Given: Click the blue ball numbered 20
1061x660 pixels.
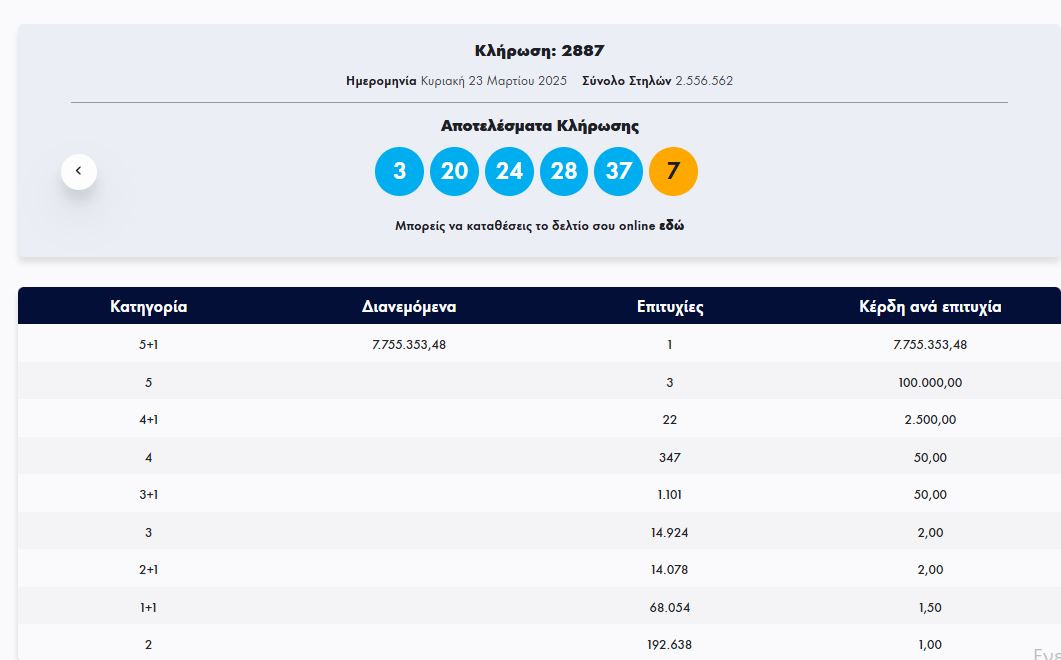Looking at the screenshot, I should (x=454, y=171).
